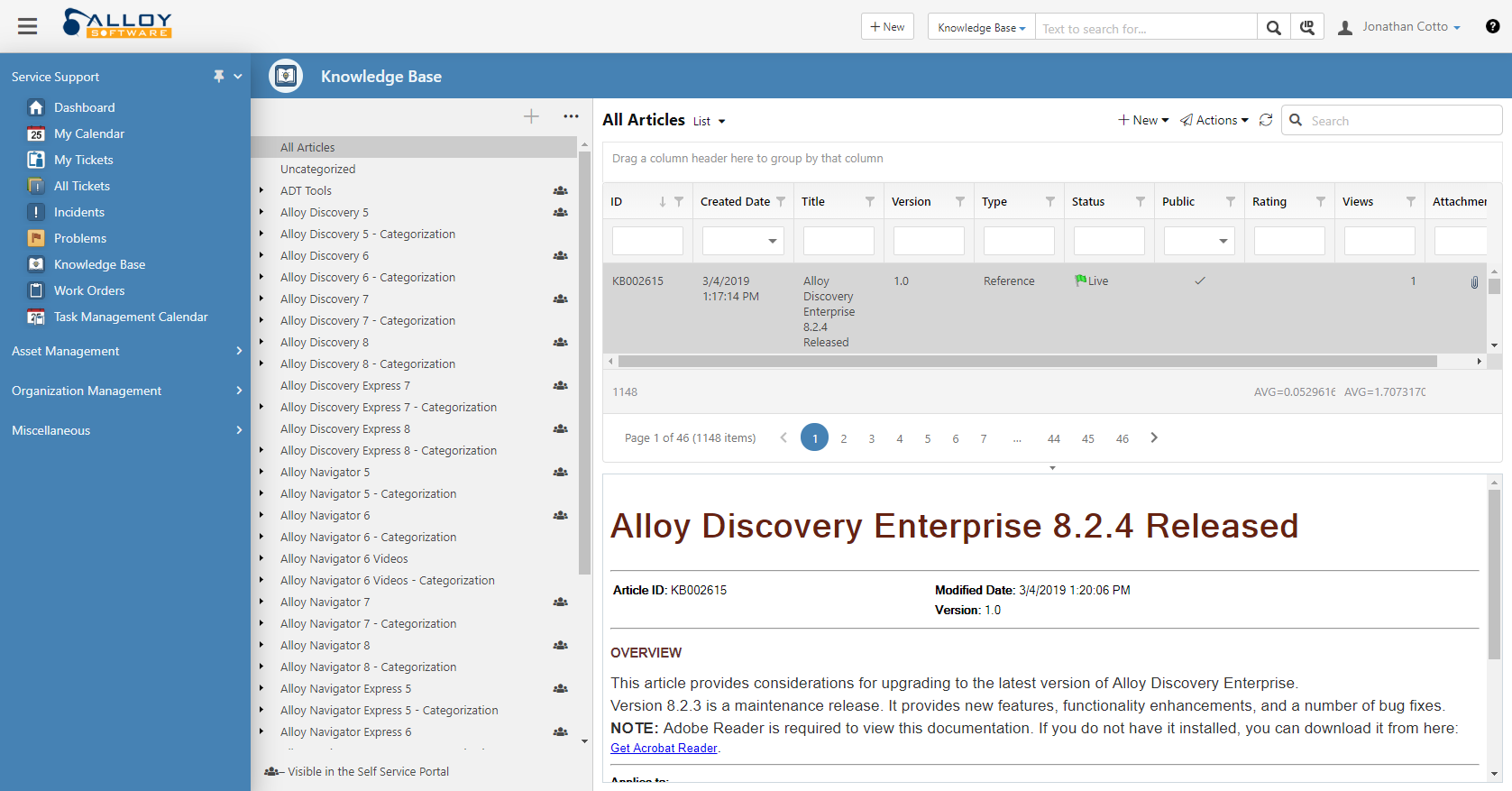Filter the Created Date column
Image resolution: width=1512 pixels, height=791 pixels.
[781, 202]
